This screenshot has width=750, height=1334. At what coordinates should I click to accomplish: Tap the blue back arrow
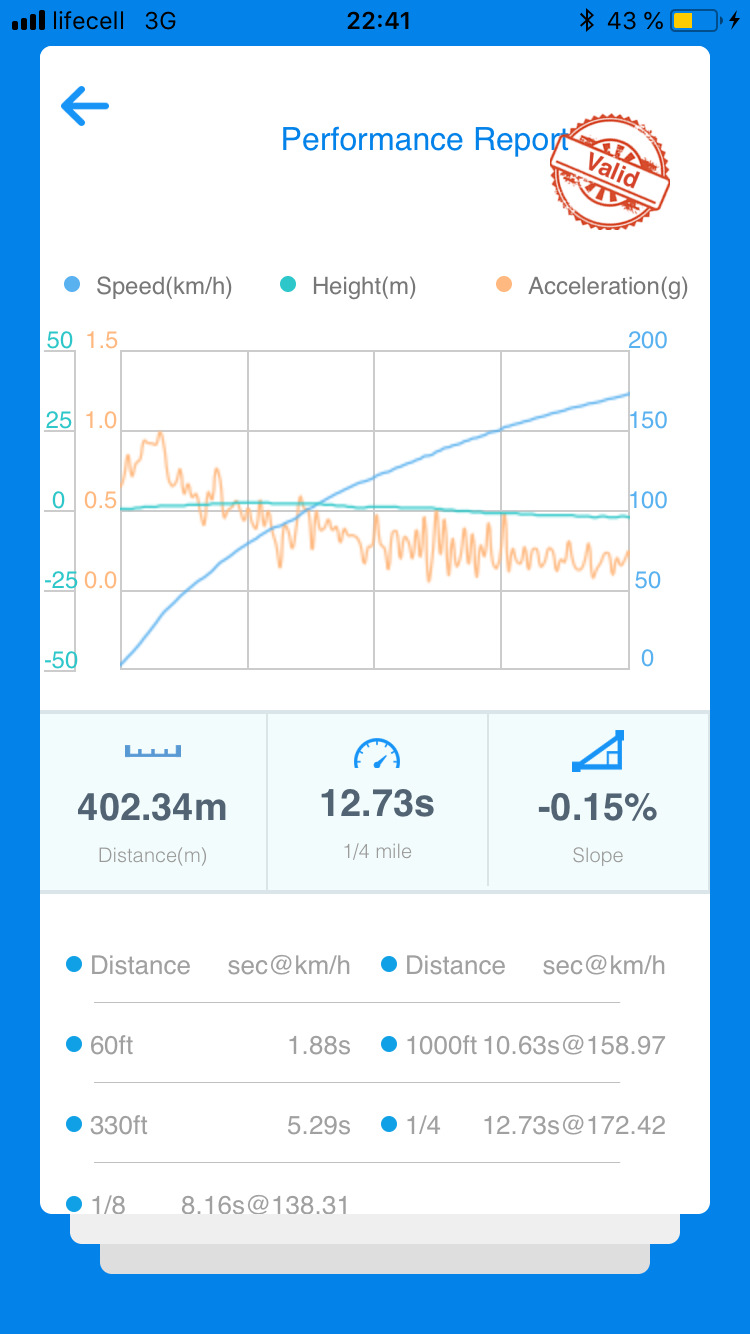coord(84,106)
